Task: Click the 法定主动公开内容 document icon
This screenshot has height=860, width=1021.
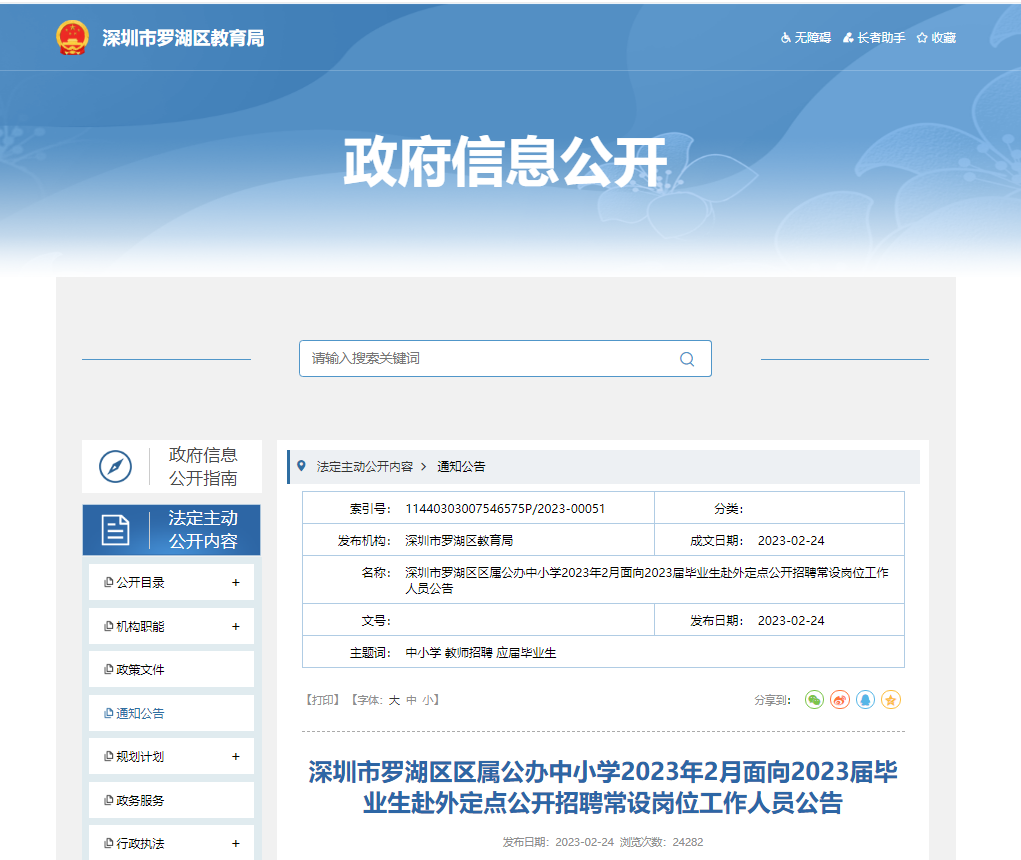Action: coord(115,530)
